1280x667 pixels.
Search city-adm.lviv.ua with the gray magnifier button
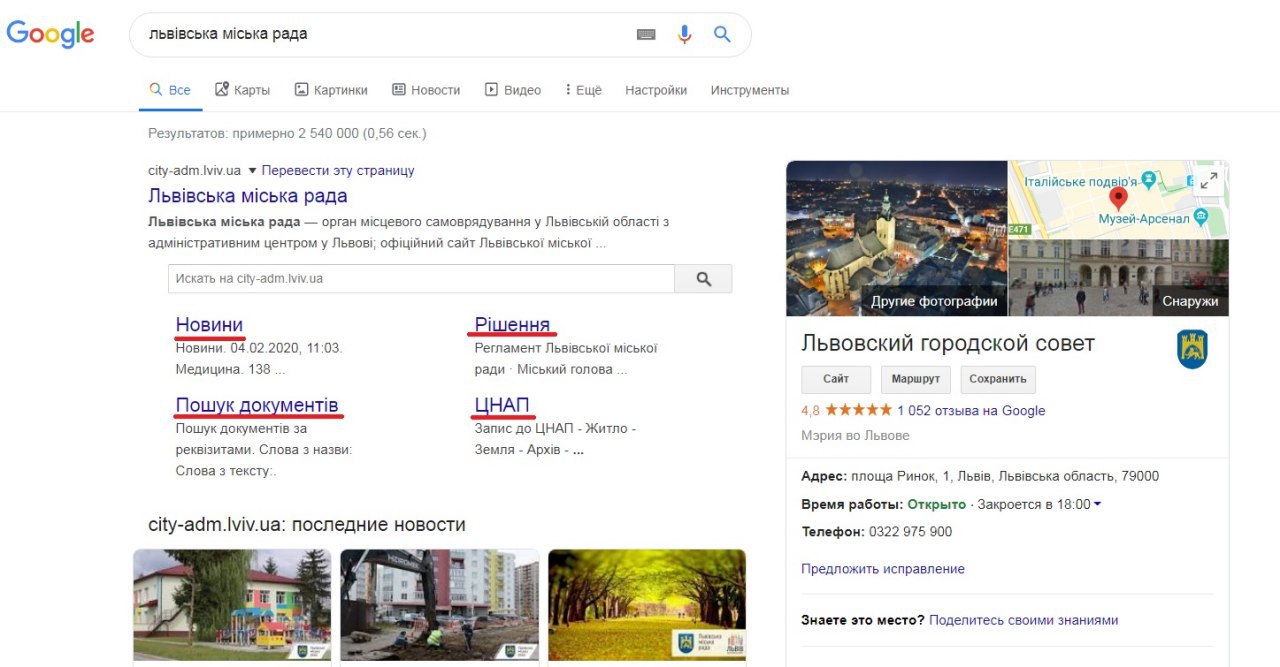(x=703, y=279)
